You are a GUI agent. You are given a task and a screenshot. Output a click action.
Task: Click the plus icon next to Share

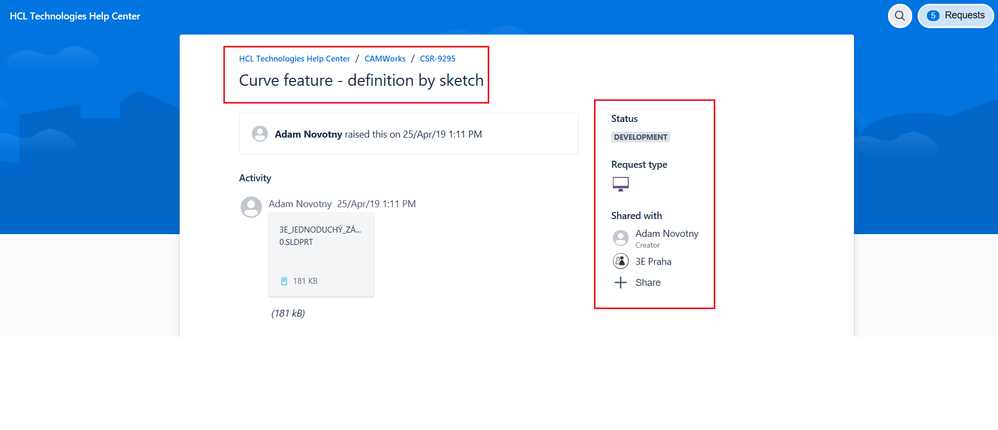[621, 282]
